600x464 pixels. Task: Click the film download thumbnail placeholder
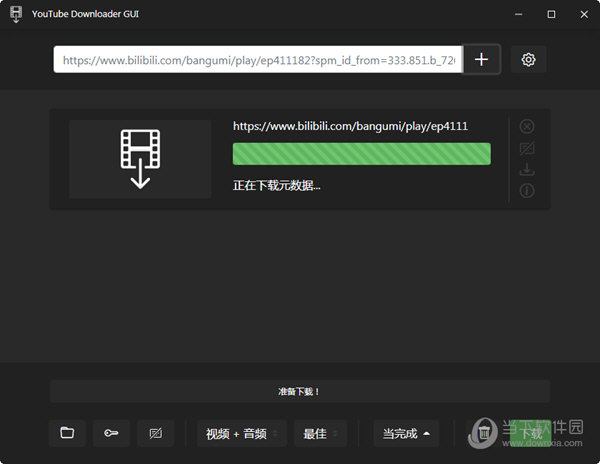coord(140,159)
